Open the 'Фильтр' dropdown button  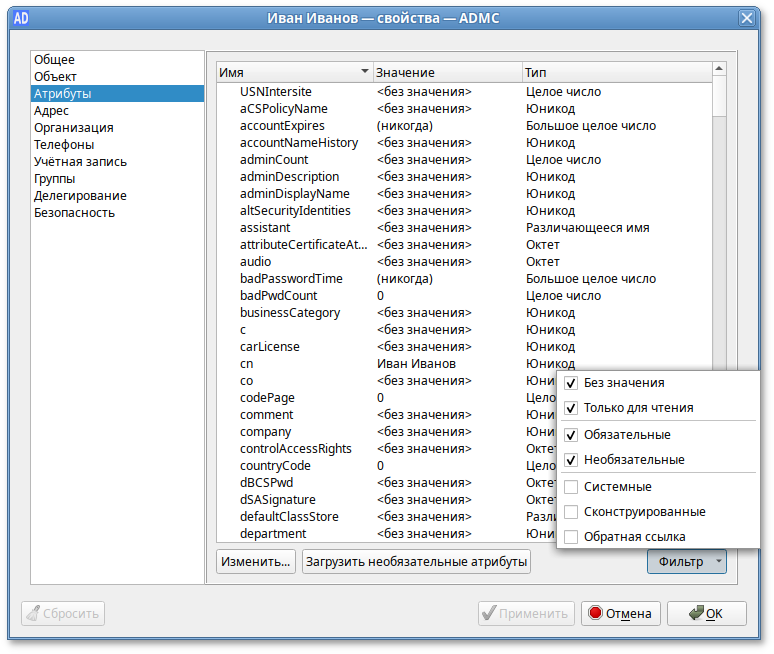(x=686, y=562)
